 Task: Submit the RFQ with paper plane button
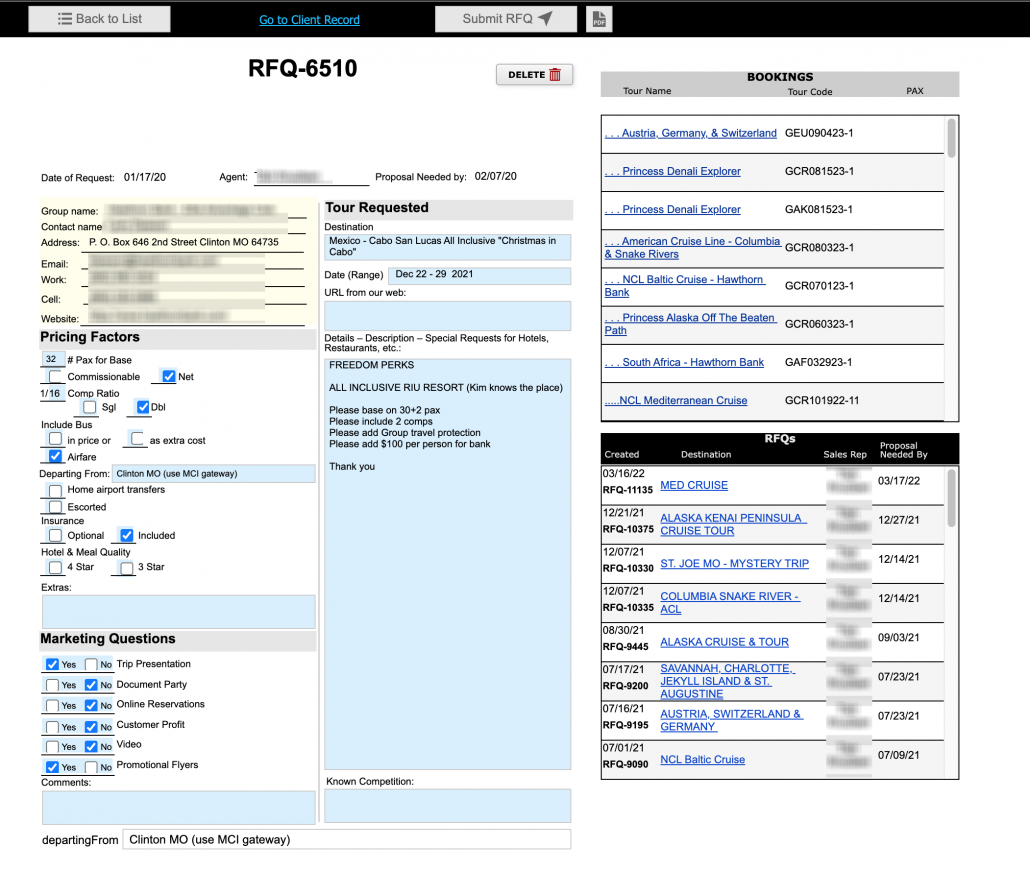506,19
